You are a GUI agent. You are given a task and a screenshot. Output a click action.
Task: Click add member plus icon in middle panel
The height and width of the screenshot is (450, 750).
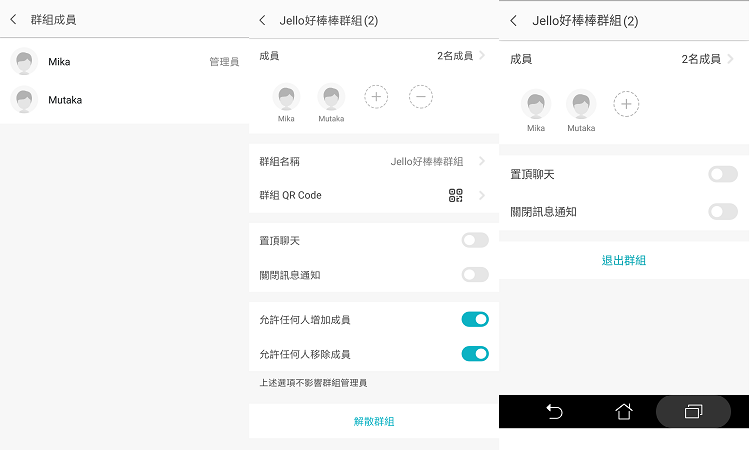click(x=376, y=97)
